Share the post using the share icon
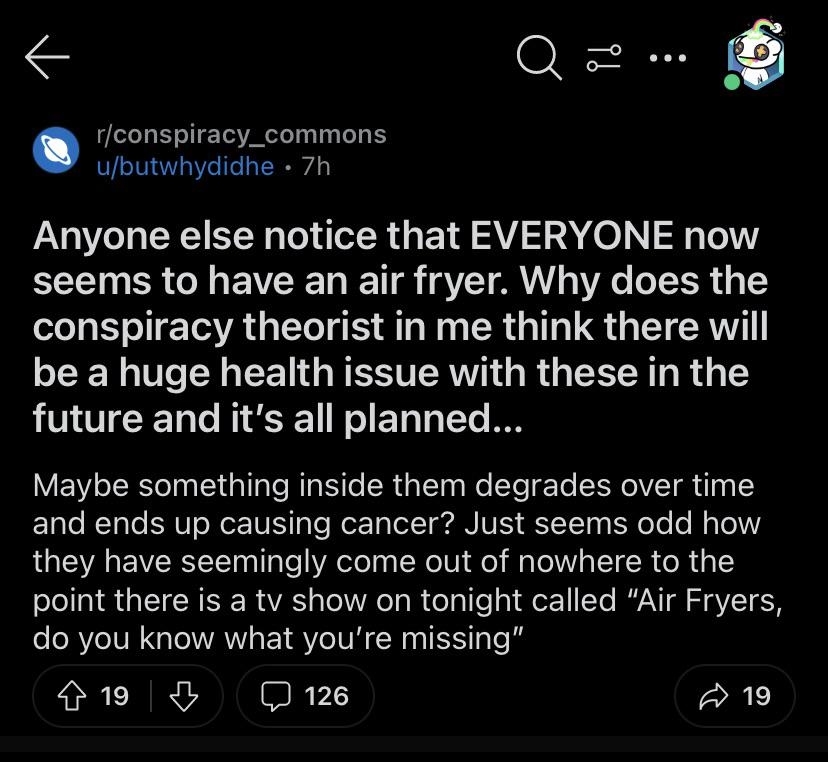This screenshot has width=828, height=762. 713,696
